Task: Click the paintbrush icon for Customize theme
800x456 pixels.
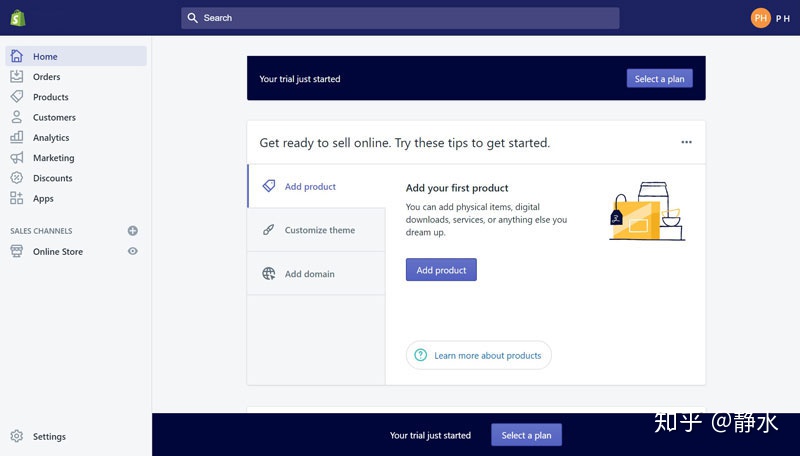Action: 268,230
